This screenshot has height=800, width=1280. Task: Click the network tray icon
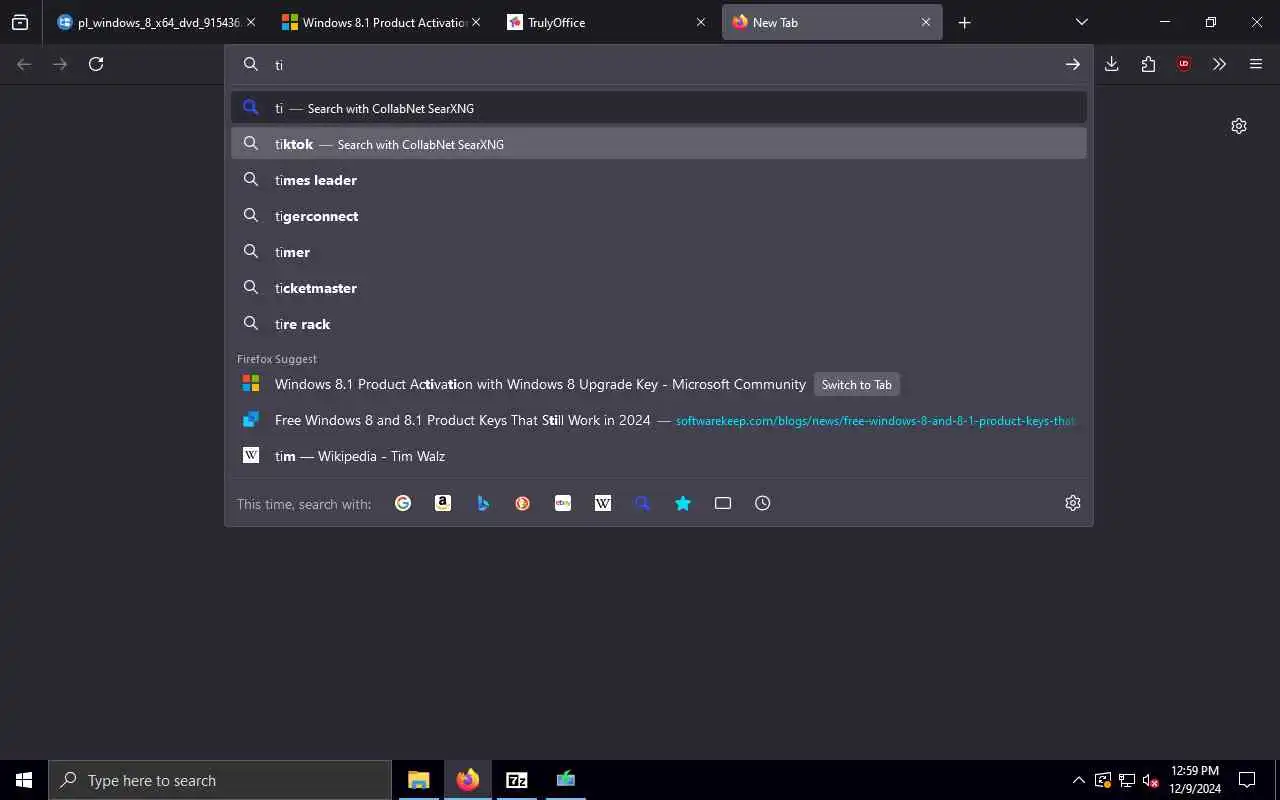(1127, 780)
